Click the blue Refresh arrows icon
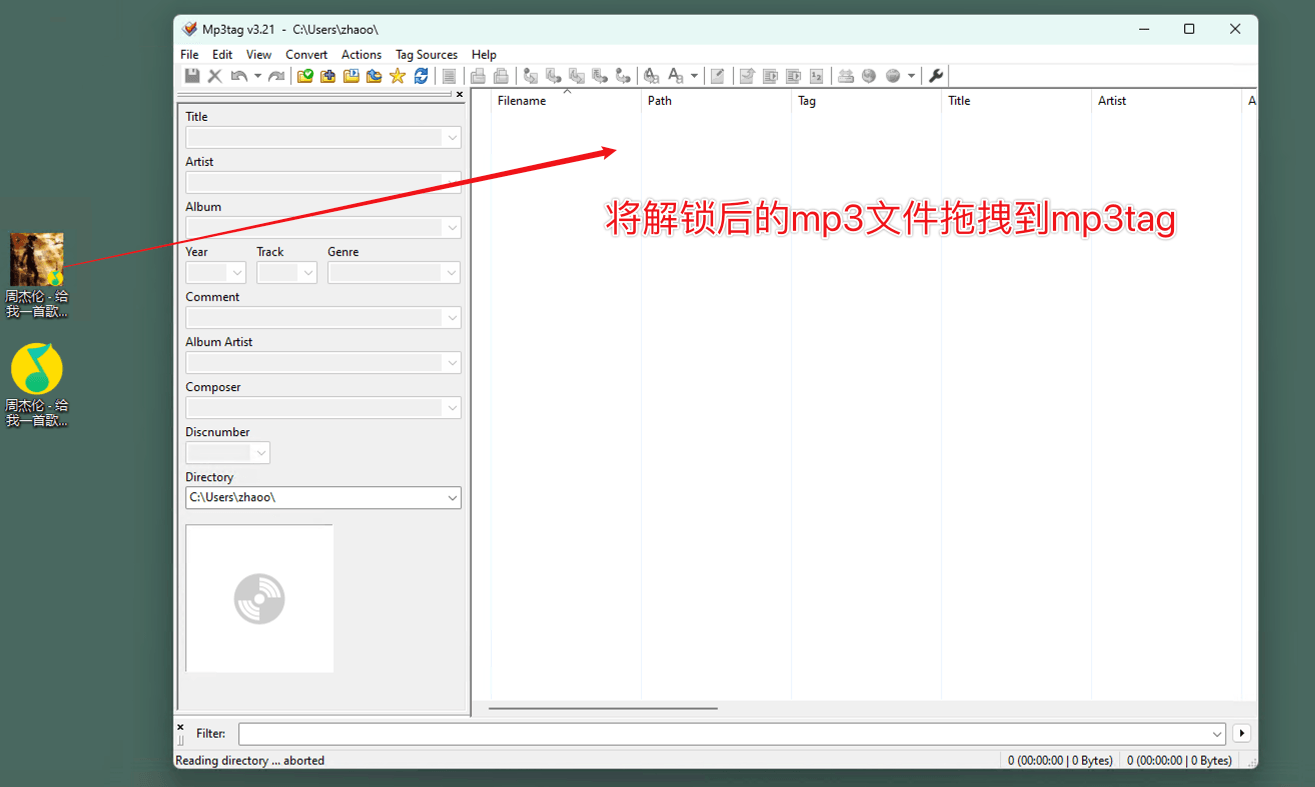1315x787 pixels. (x=421, y=76)
